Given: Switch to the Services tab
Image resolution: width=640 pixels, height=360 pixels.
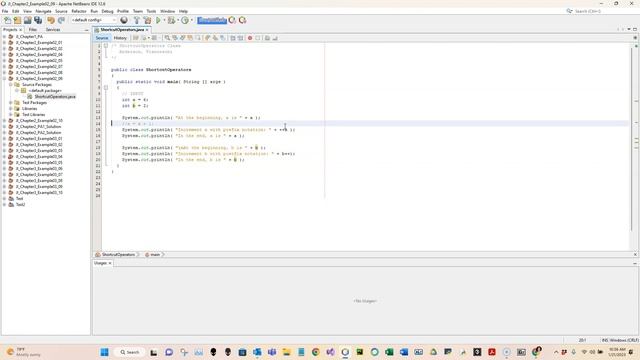Looking at the screenshot, I should click(53, 30).
